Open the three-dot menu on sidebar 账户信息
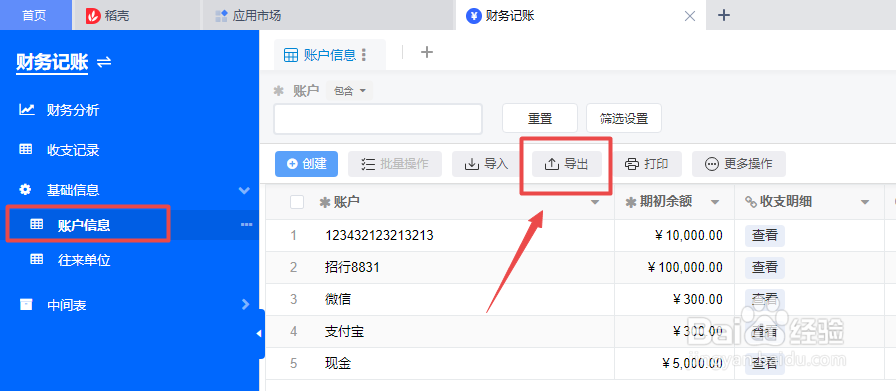This screenshot has height=391, width=896. click(247, 225)
